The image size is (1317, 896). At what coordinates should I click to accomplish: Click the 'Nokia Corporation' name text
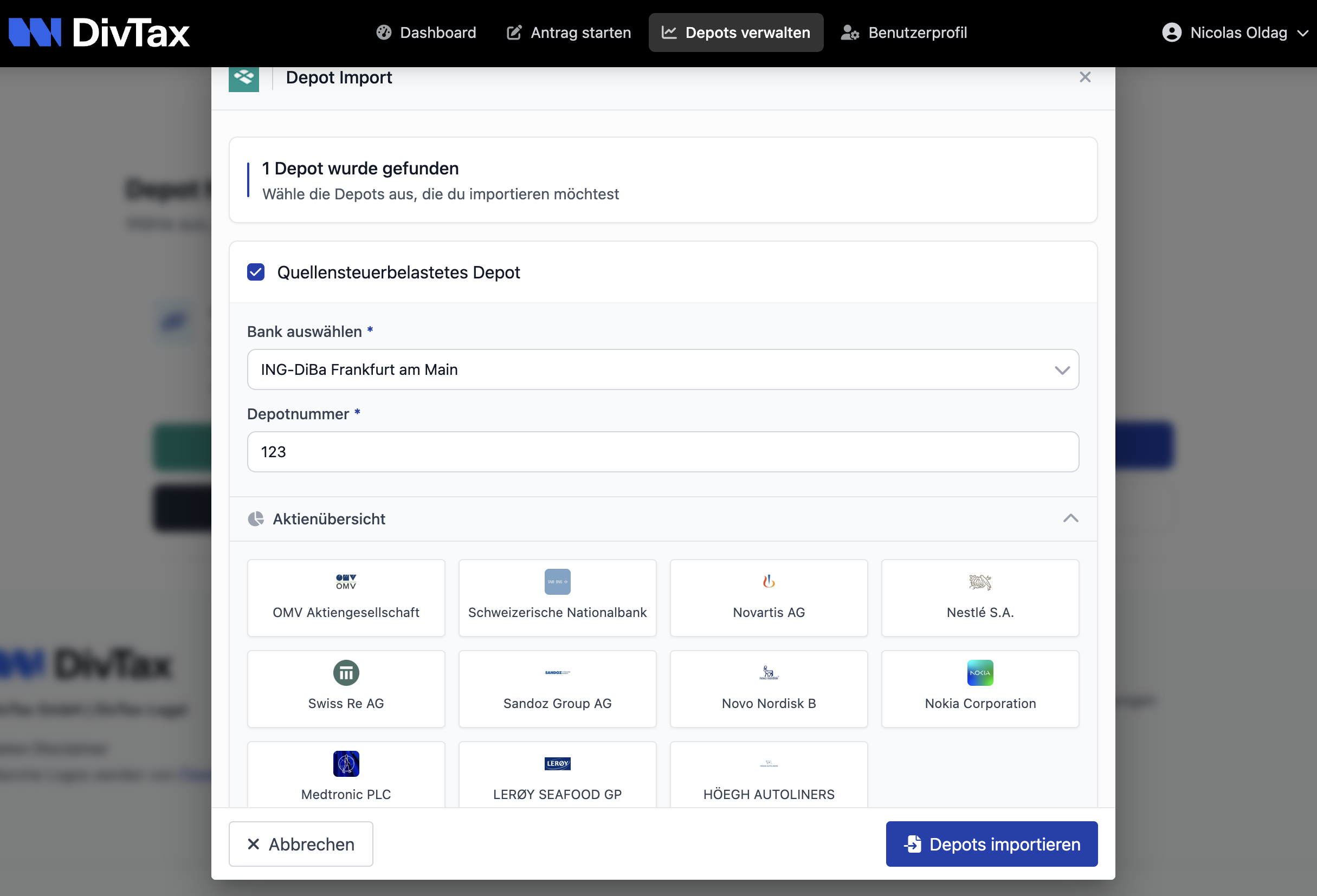pos(980,704)
